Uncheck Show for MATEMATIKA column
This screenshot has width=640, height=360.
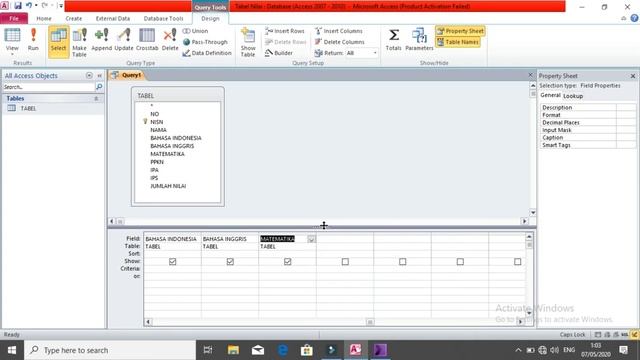pos(288,262)
